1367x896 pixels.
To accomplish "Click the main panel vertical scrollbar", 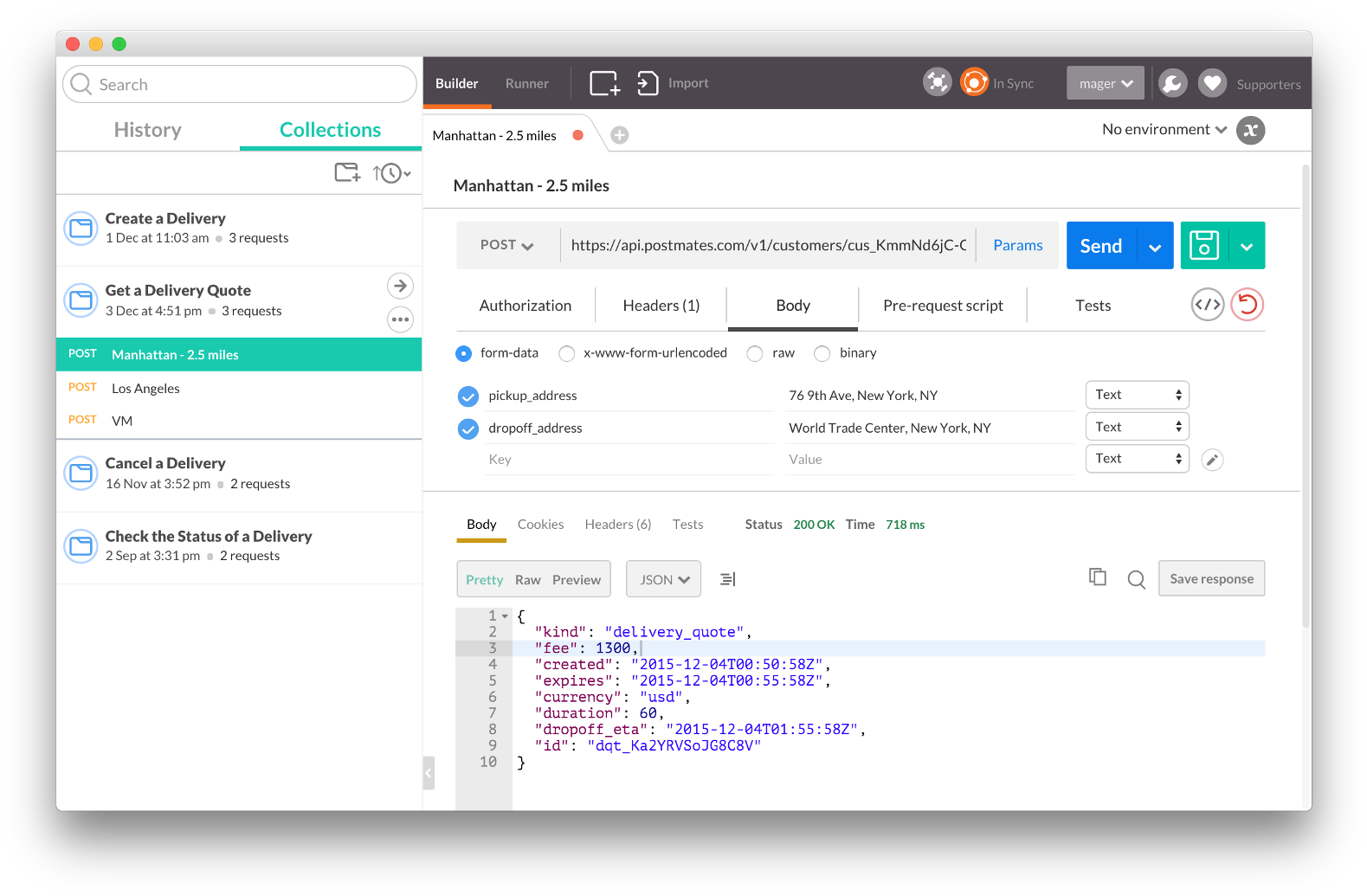I will coord(1306,396).
